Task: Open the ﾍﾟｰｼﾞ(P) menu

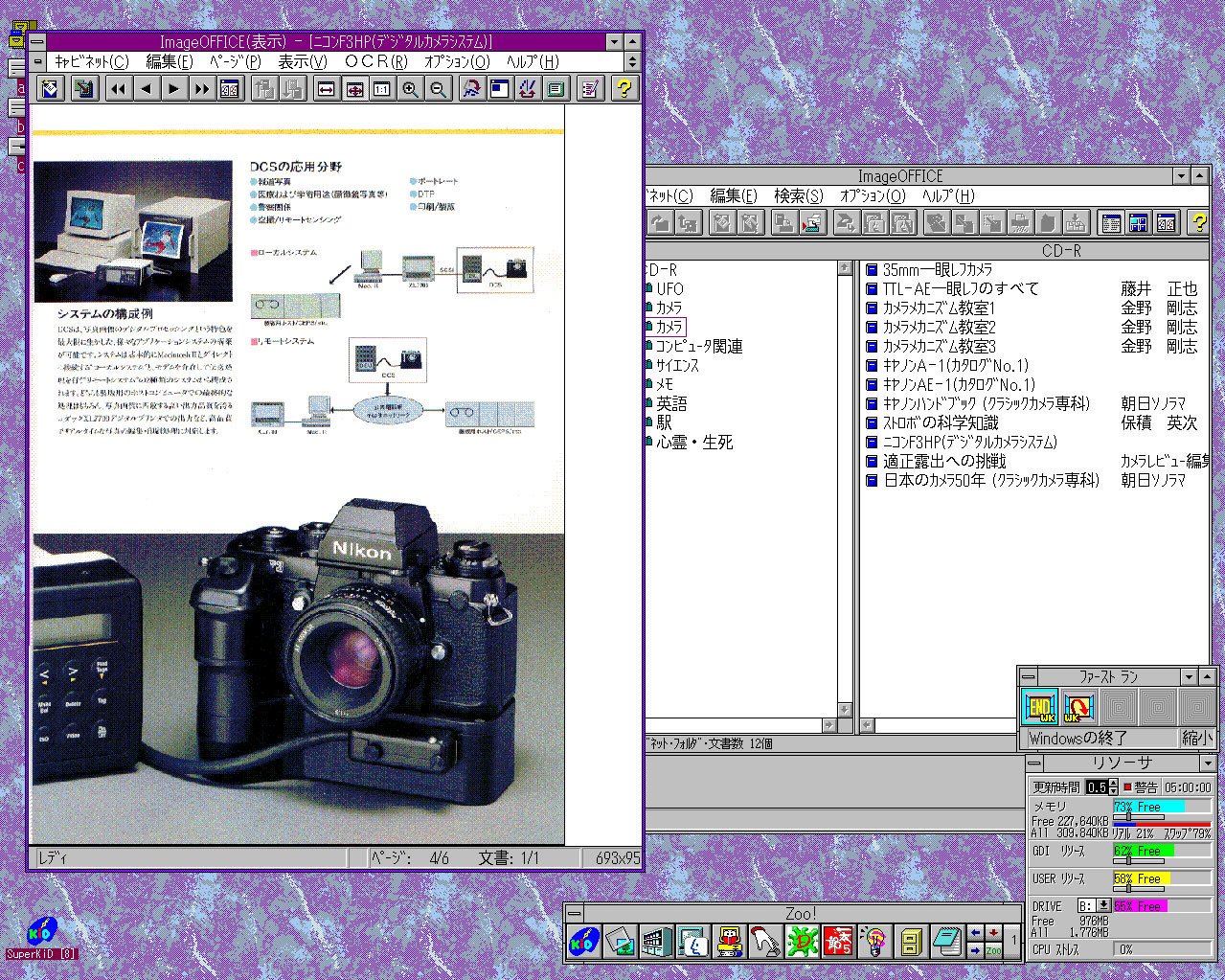Action: coord(235,61)
